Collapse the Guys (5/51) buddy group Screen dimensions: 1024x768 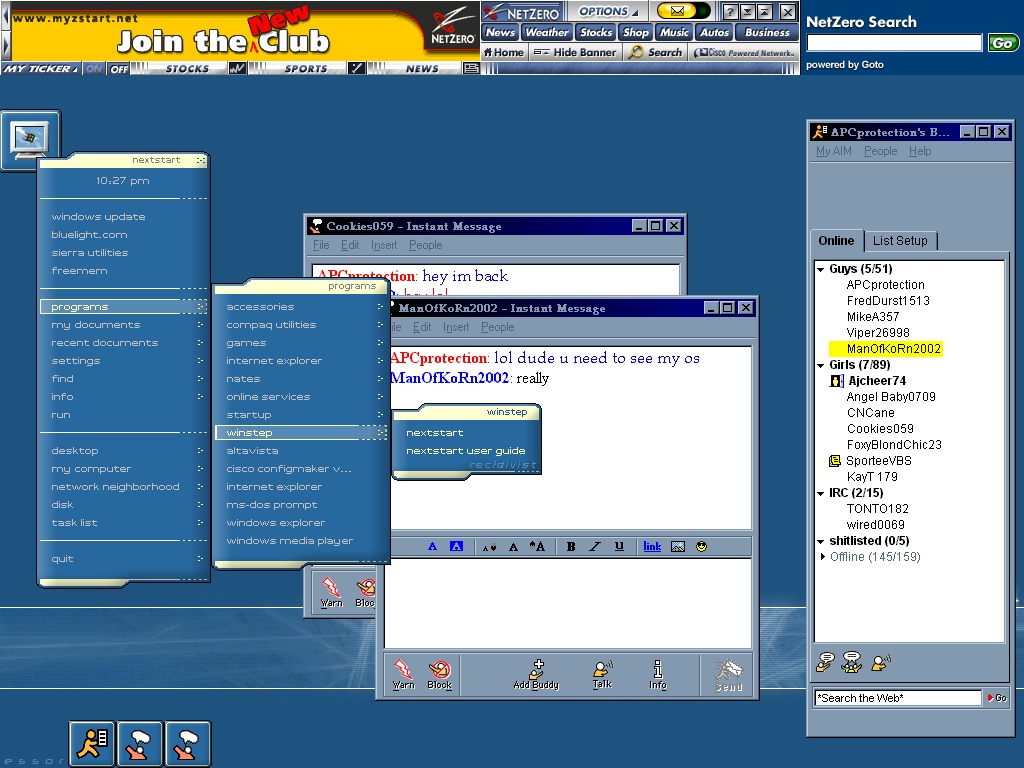click(x=820, y=269)
